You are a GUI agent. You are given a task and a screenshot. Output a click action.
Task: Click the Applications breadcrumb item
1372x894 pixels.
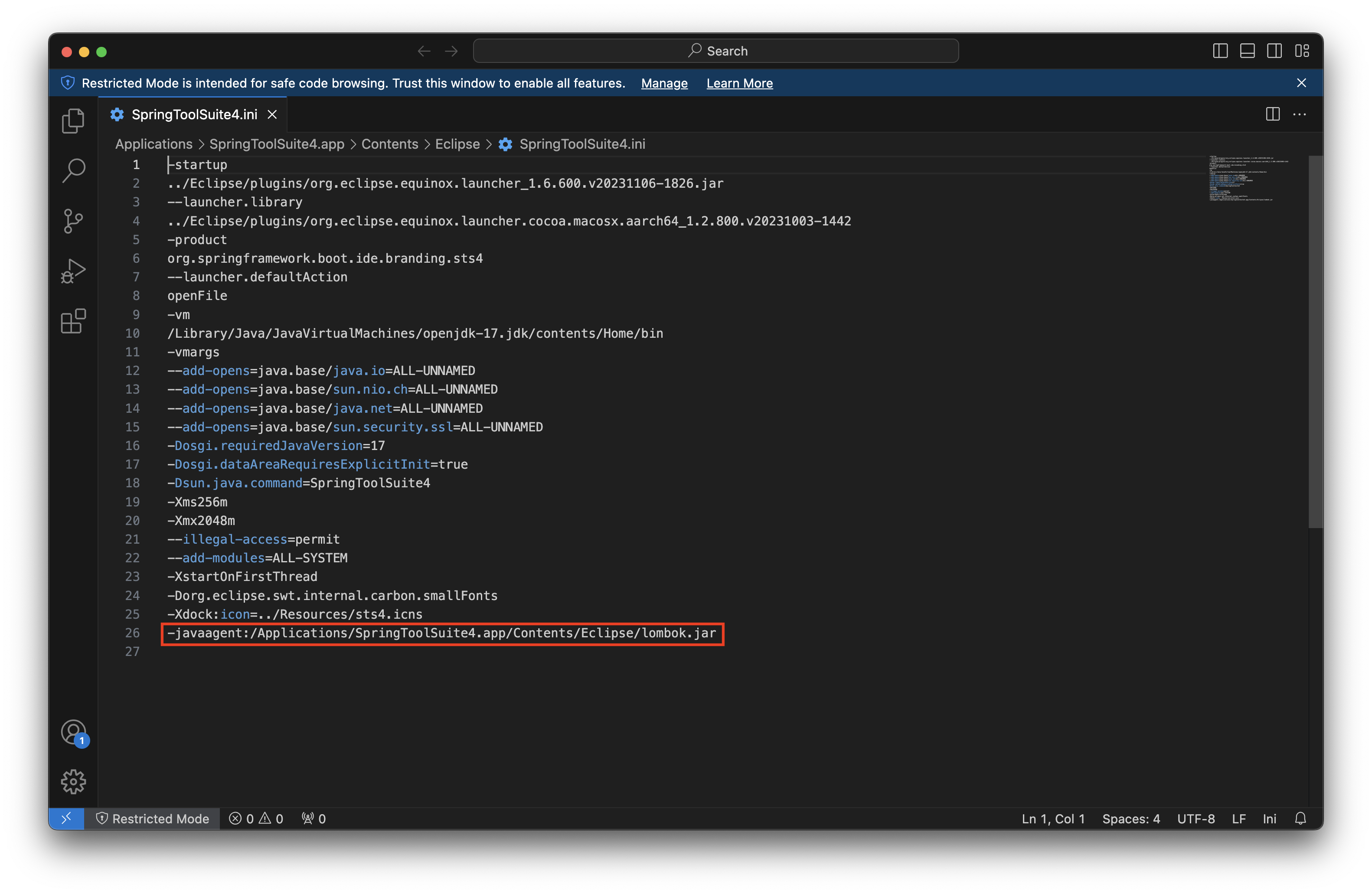point(154,144)
